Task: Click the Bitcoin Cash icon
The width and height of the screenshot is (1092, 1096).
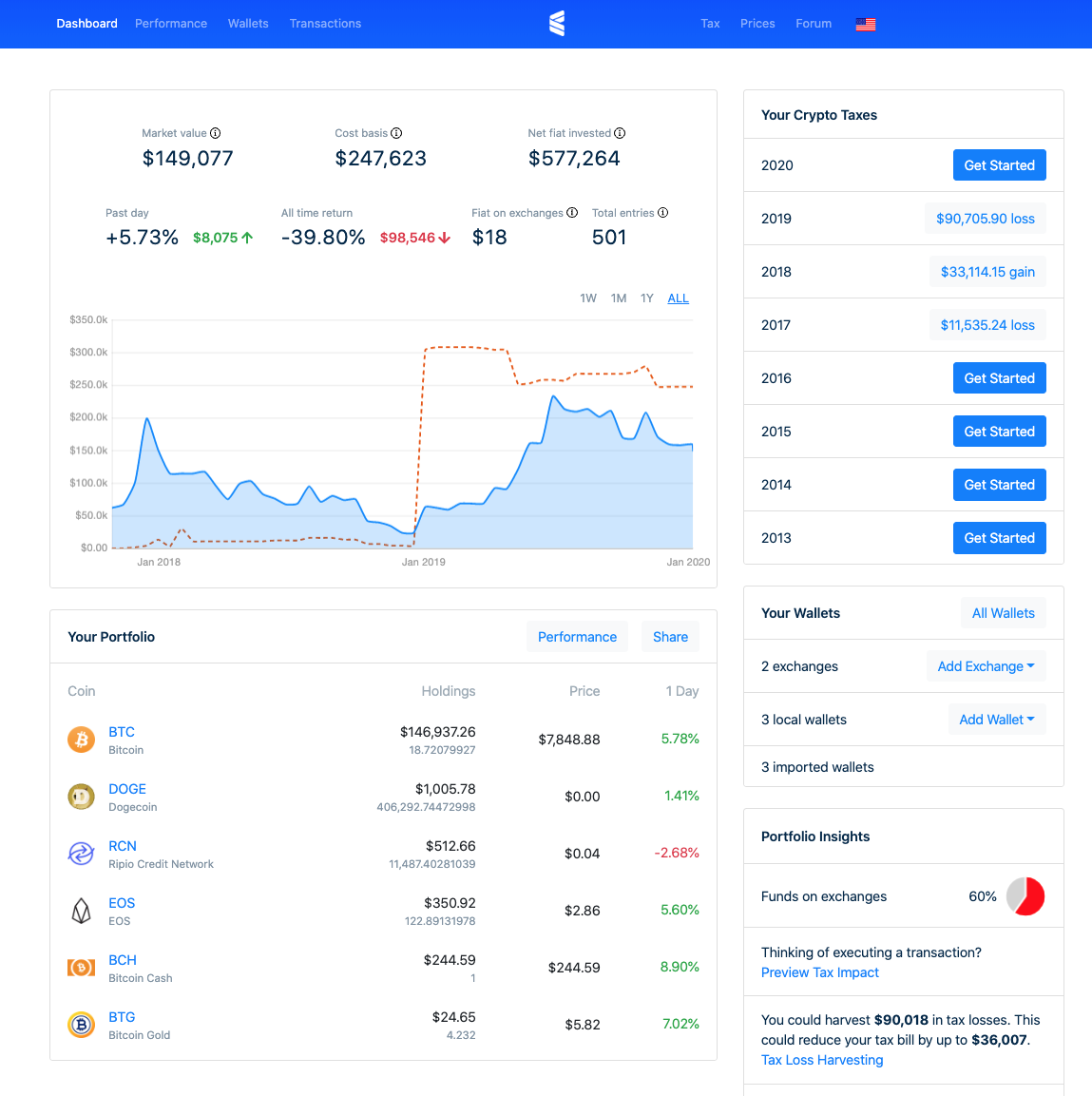Action: [81, 968]
